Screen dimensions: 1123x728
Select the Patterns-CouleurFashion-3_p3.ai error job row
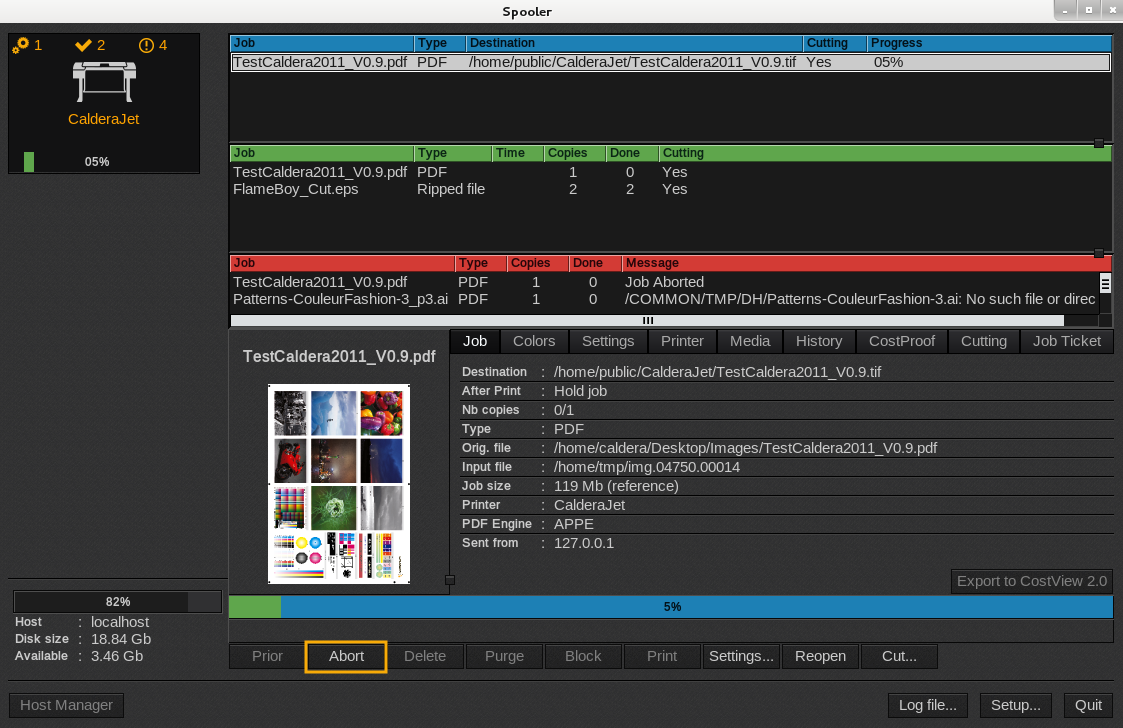tap(340, 299)
